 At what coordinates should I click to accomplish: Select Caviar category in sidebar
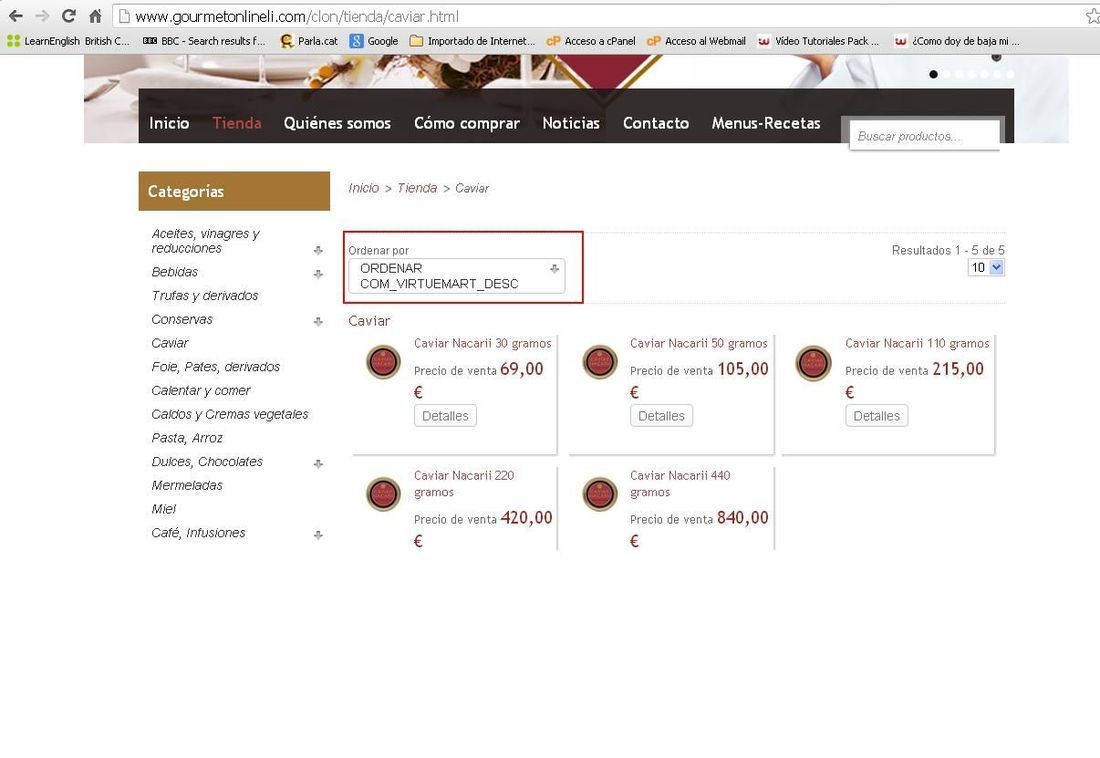pos(170,343)
